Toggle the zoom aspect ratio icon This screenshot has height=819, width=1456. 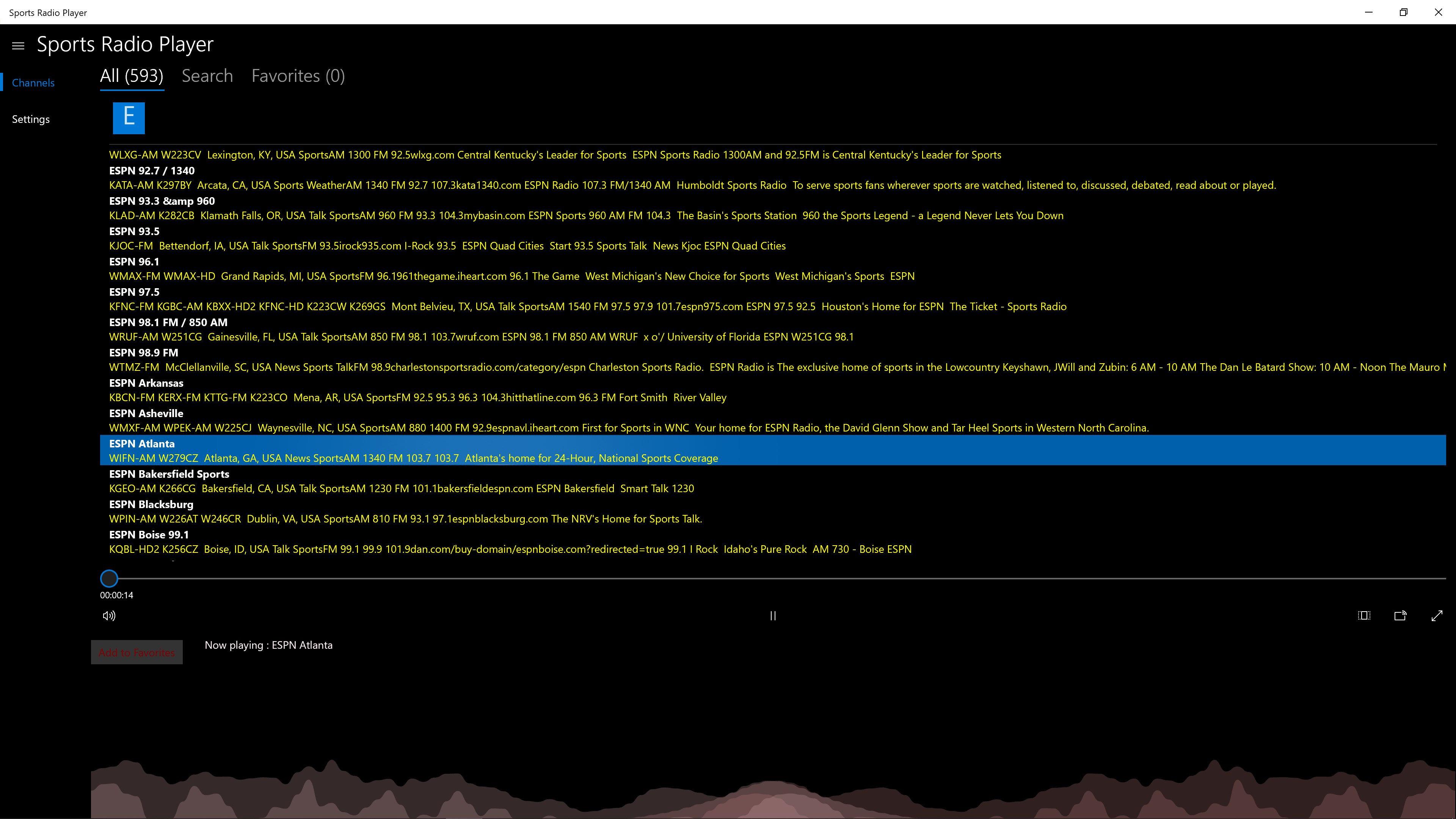point(1364,615)
